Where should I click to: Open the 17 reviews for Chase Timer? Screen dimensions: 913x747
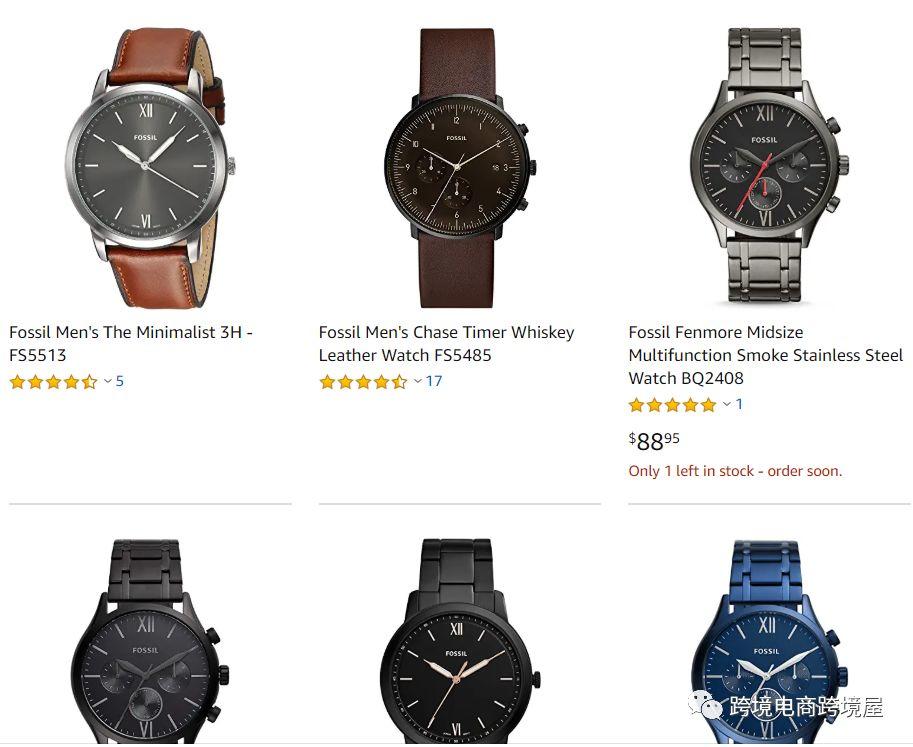(434, 381)
